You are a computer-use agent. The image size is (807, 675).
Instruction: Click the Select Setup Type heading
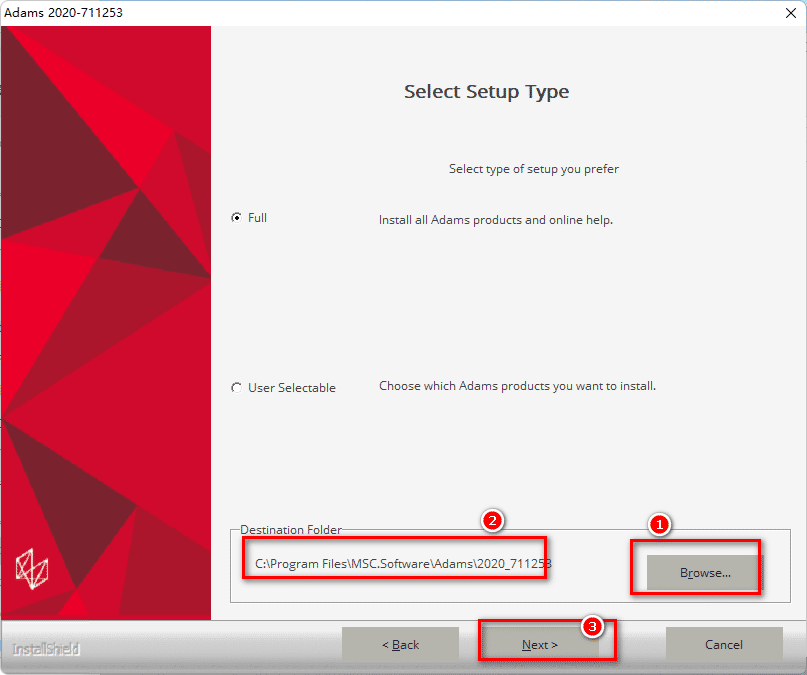[486, 92]
